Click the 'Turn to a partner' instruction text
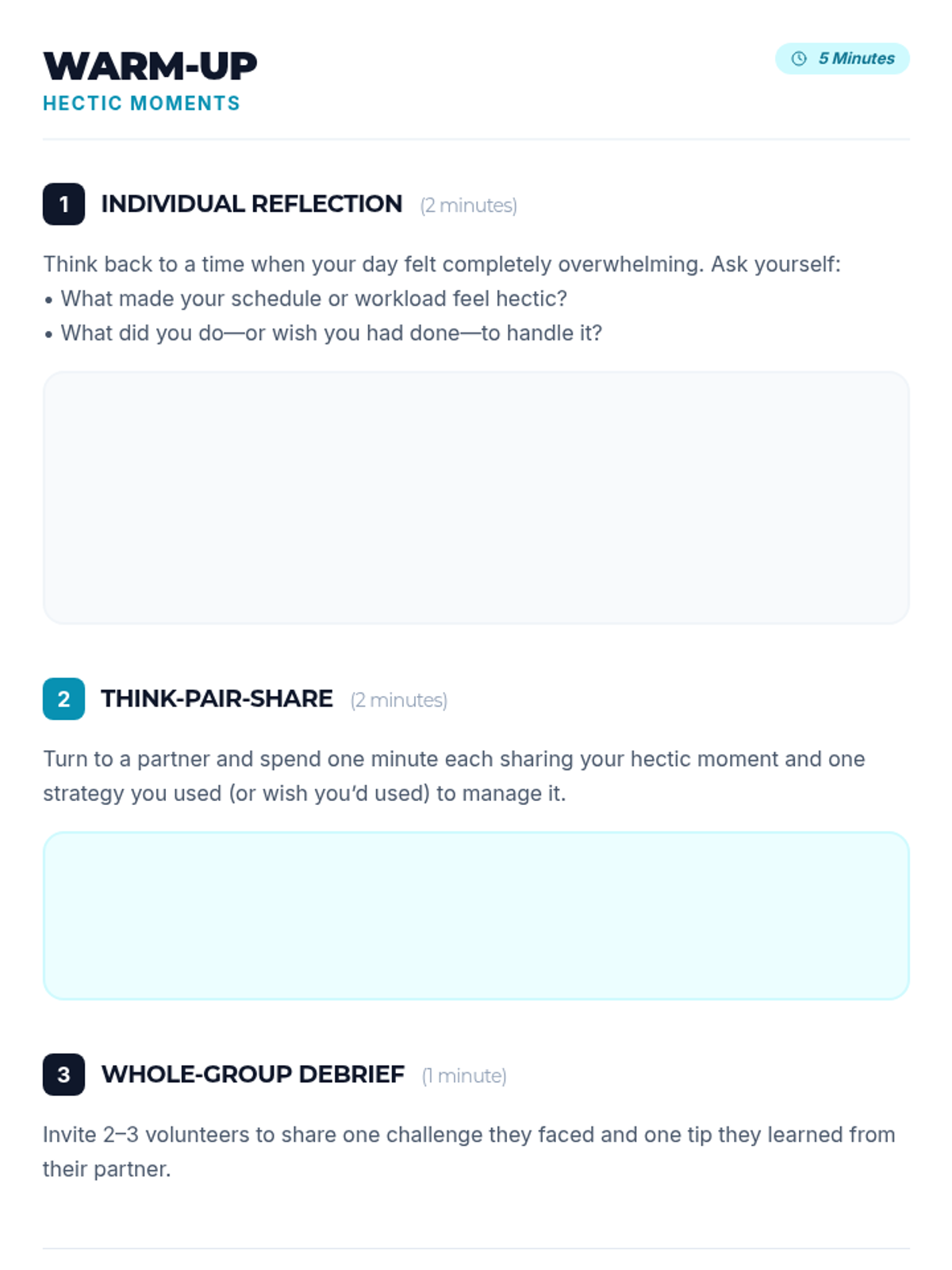 tap(454, 776)
